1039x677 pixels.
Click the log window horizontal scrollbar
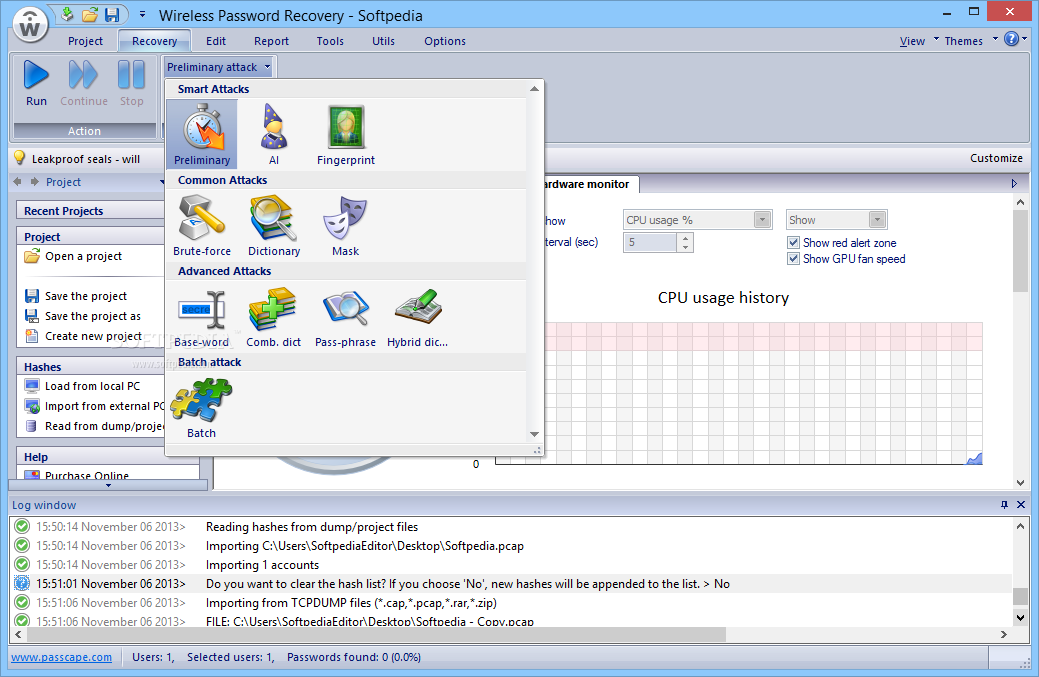pos(376,634)
